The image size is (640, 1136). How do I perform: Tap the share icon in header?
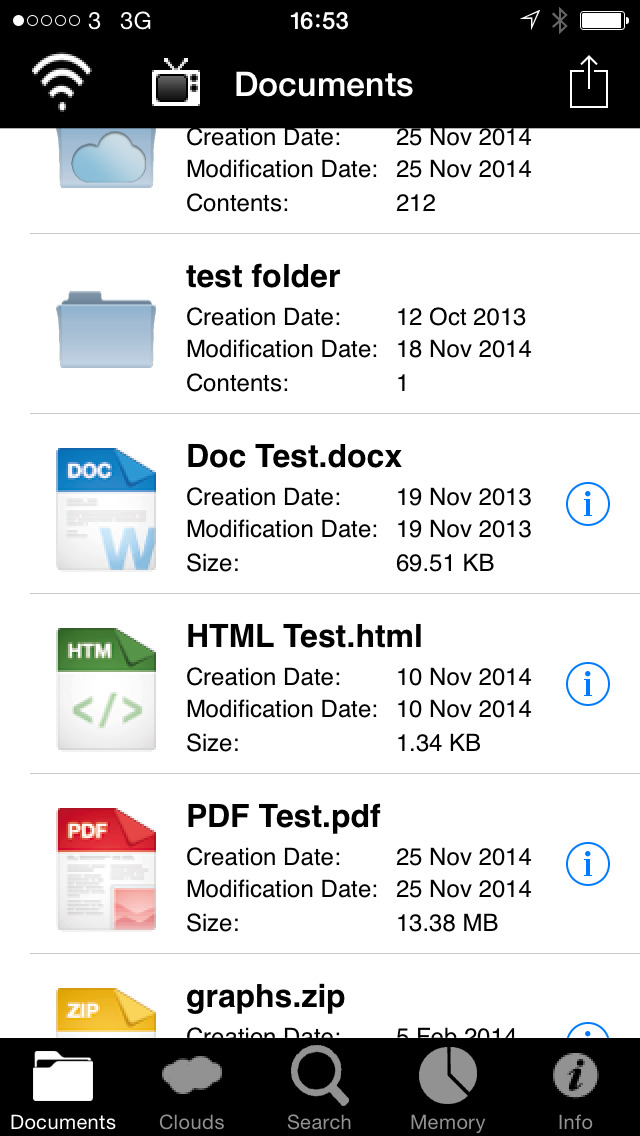[589, 82]
